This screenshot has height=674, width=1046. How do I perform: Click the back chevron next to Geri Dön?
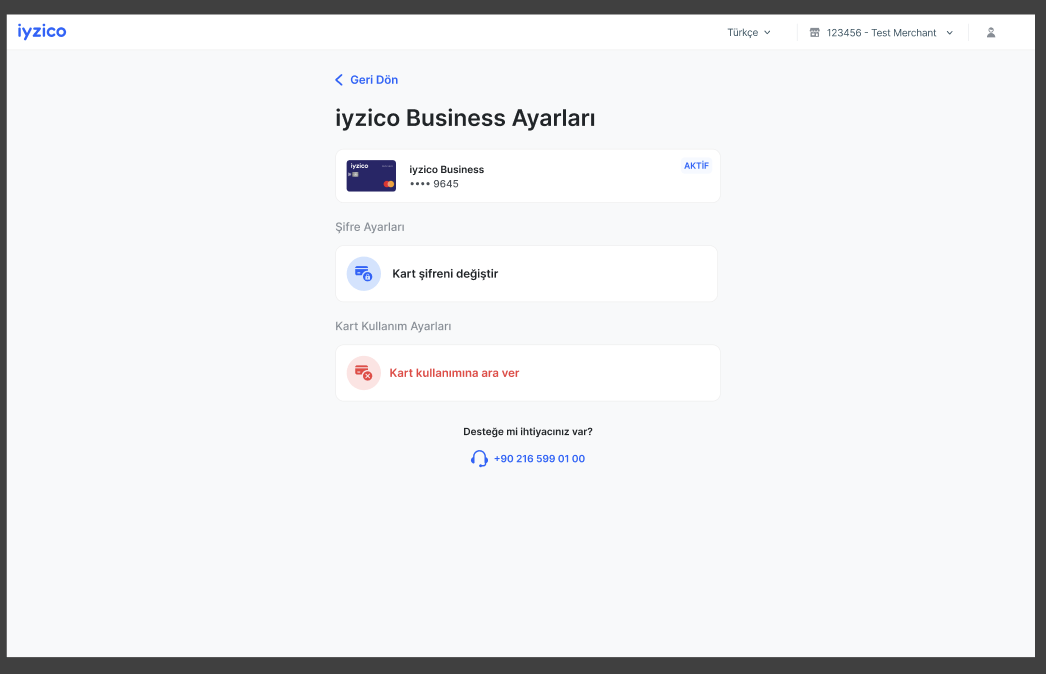339,80
